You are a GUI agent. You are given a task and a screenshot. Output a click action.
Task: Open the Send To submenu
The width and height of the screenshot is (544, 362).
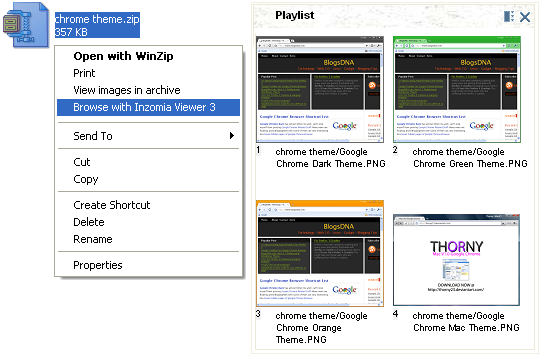point(148,136)
